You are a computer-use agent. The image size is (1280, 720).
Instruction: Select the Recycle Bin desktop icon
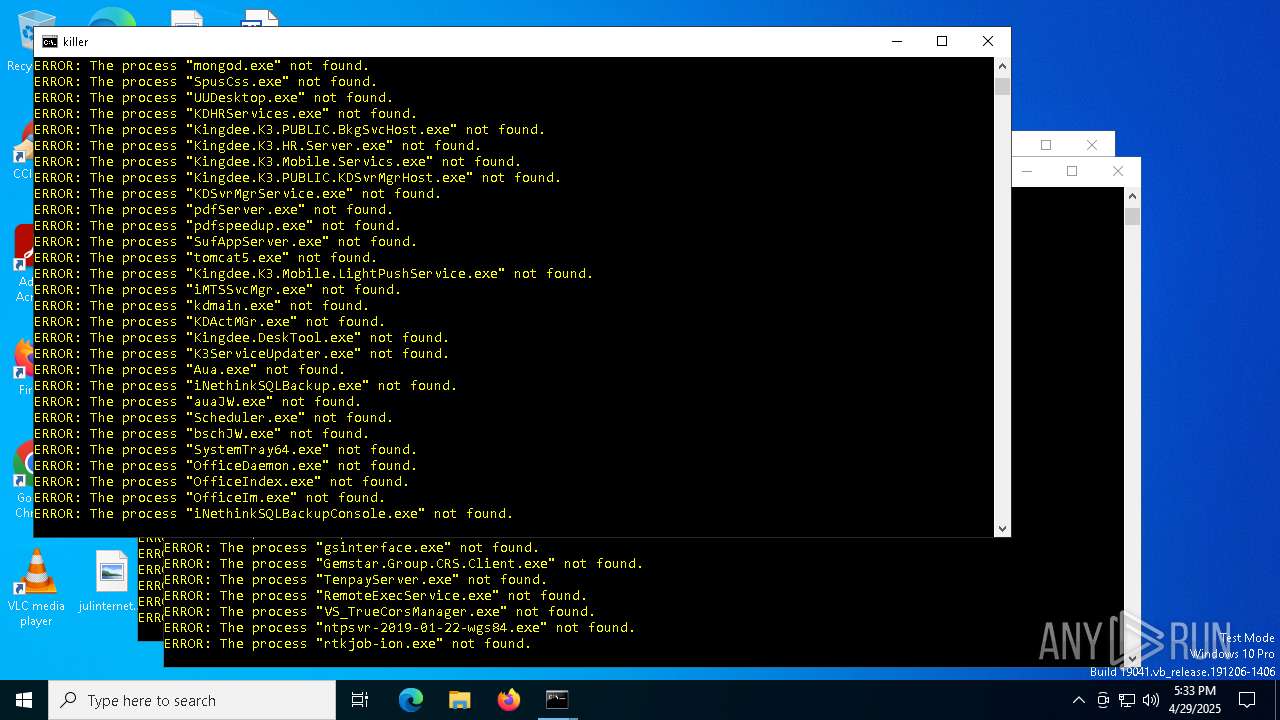click(x=20, y=40)
